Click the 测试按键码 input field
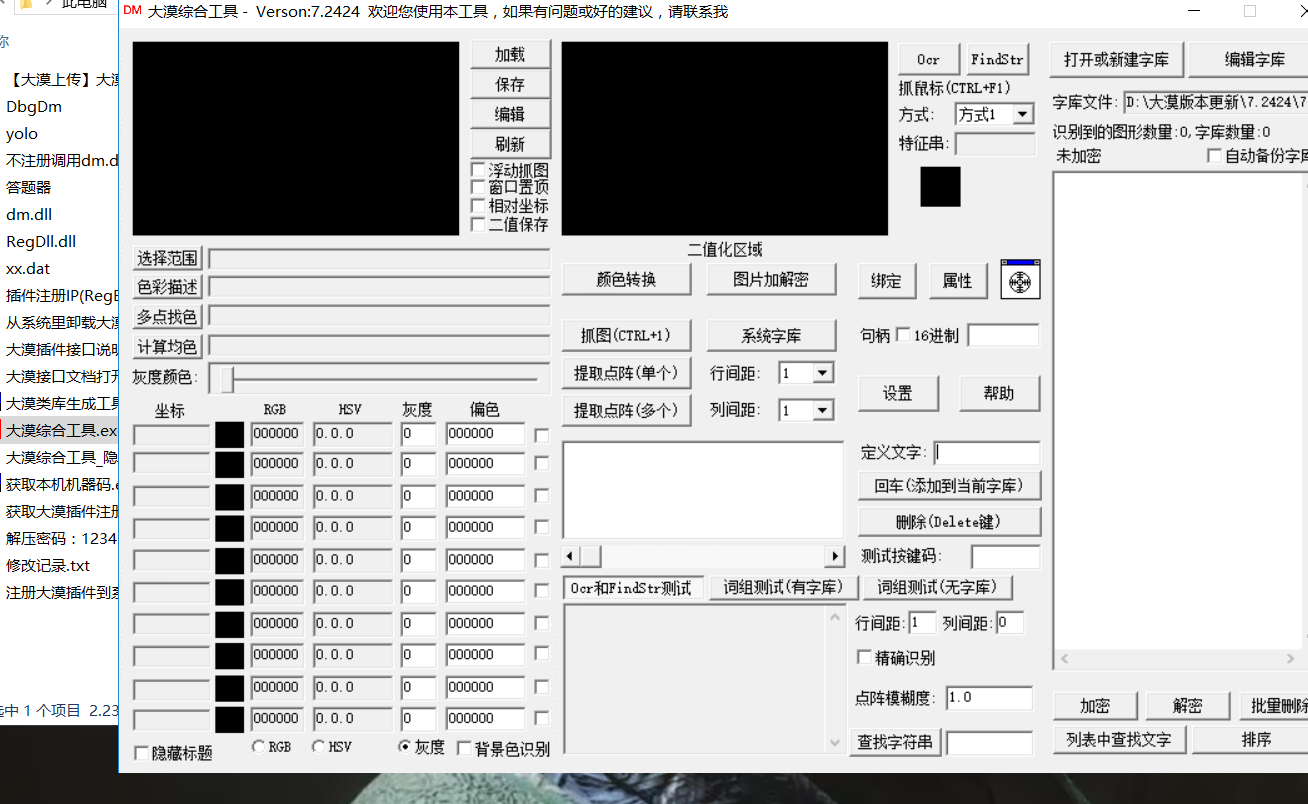This screenshot has height=804, width=1308. [1005, 556]
